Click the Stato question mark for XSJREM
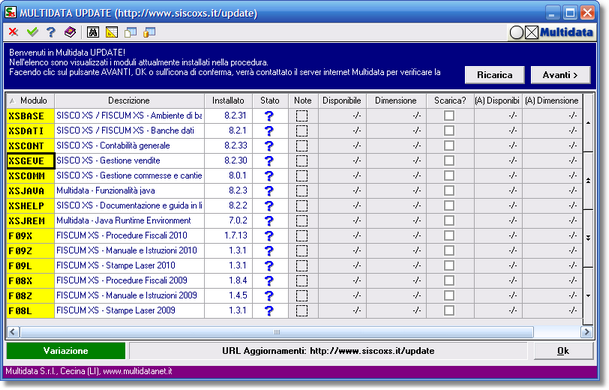 269,221
